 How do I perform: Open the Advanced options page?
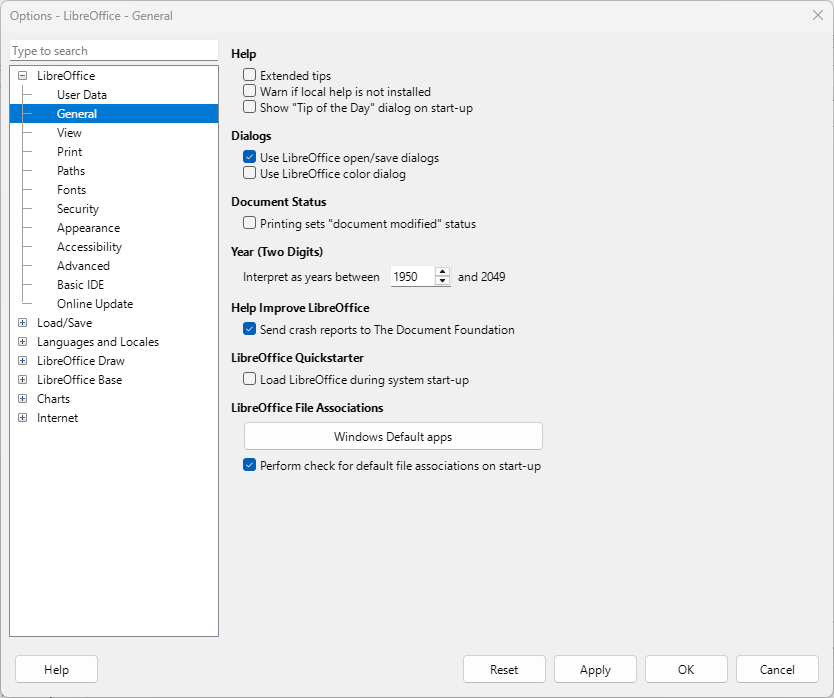[x=84, y=265]
